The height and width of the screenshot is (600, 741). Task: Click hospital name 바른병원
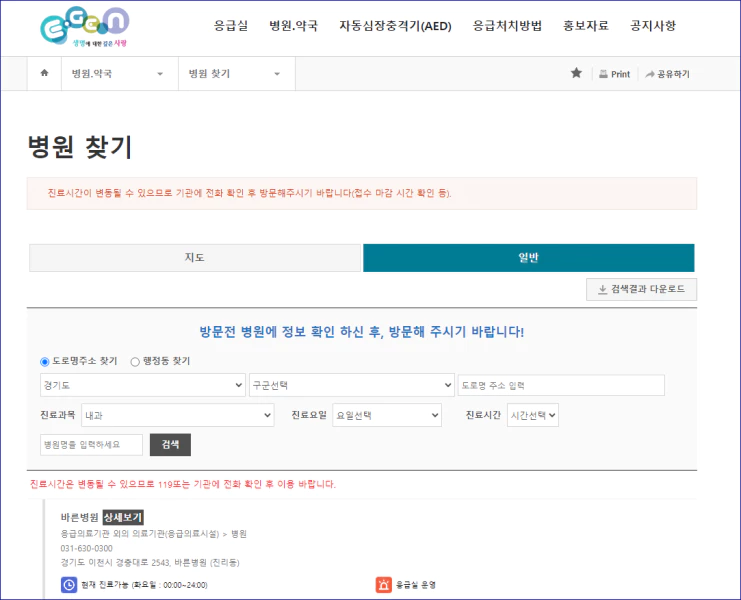(x=79, y=517)
